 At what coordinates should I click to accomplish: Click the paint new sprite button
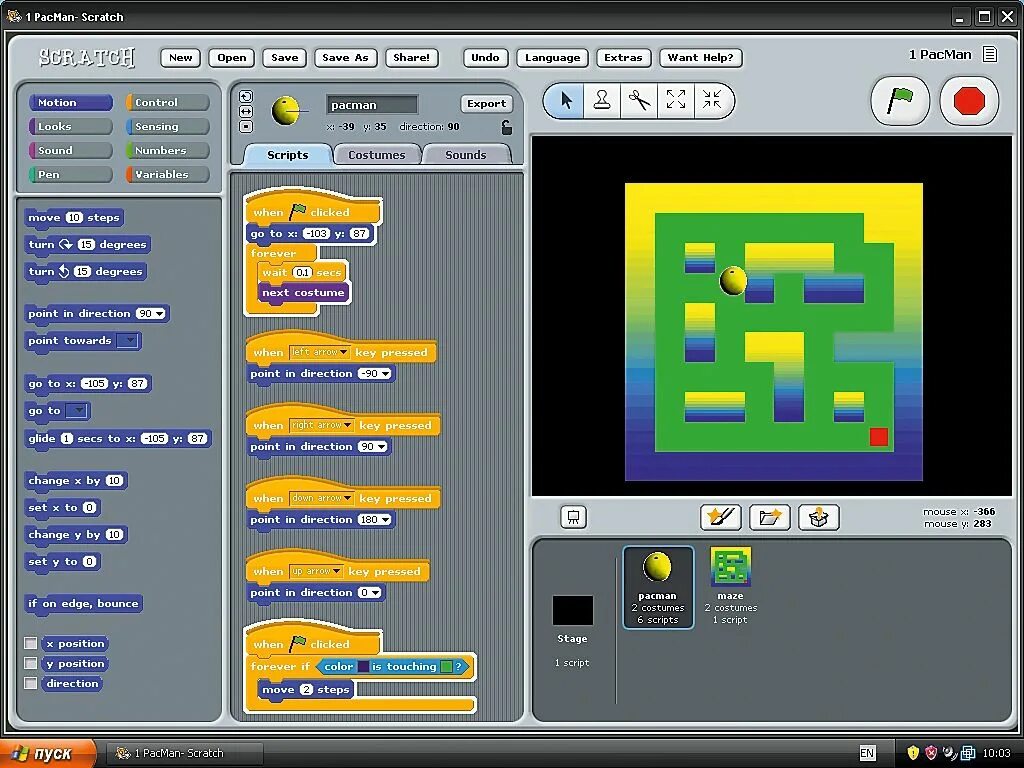coord(720,518)
